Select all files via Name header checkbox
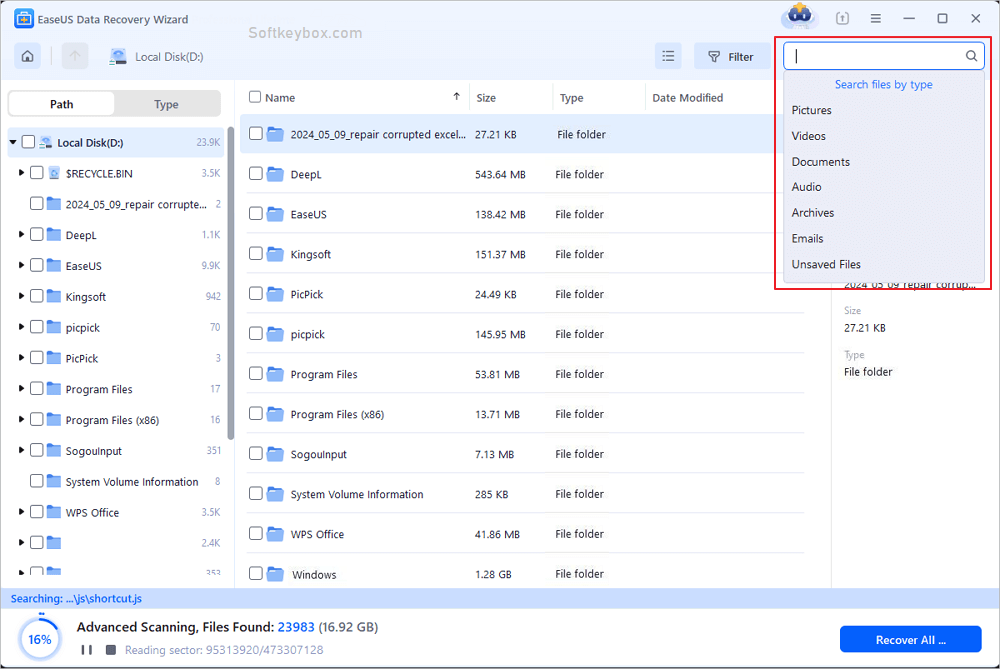 256,97
